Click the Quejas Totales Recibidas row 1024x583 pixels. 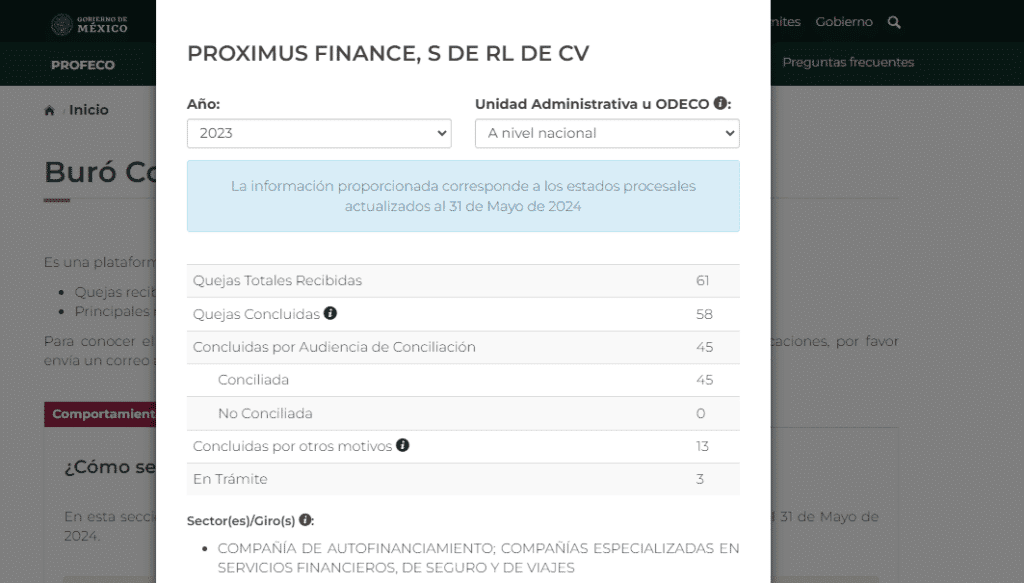[x=462, y=281]
